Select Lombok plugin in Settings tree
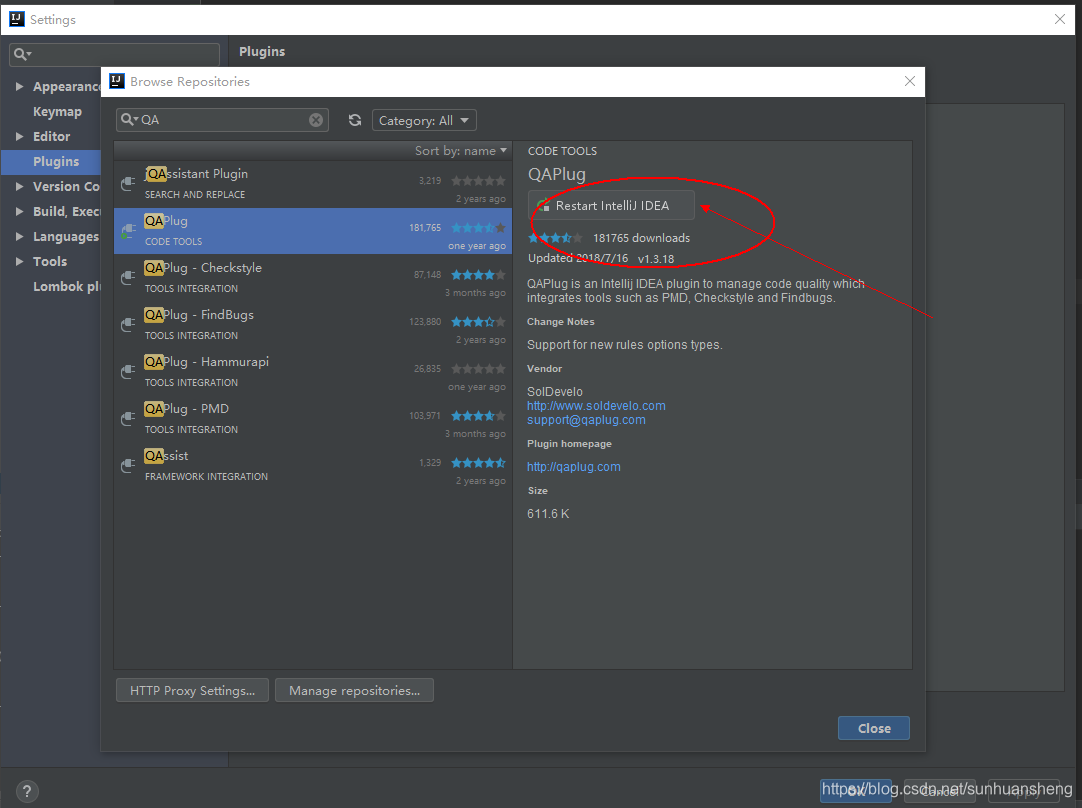This screenshot has height=808, width=1082. tap(66, 286)
